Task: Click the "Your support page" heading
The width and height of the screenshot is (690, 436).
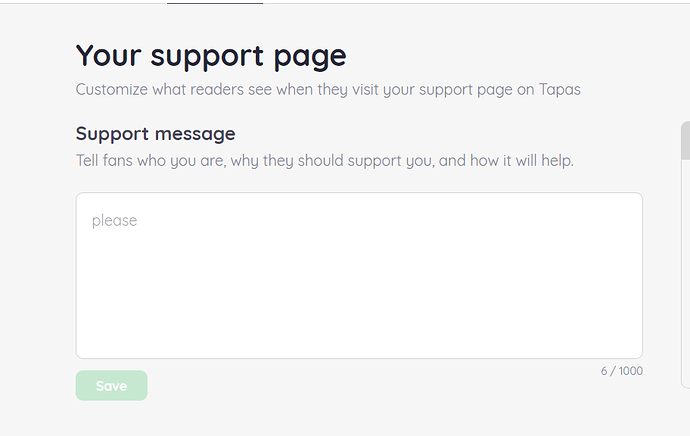Action: [x=211, y=55]
